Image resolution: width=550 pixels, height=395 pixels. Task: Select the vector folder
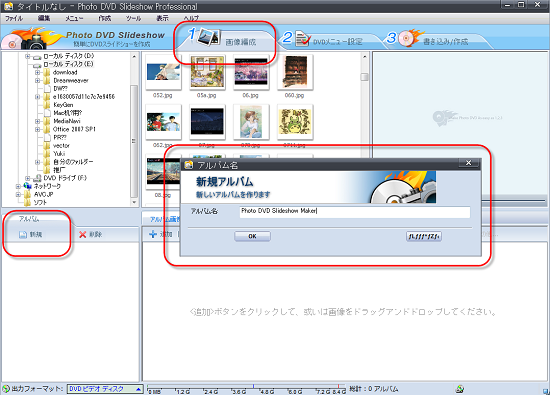(61, 145)
